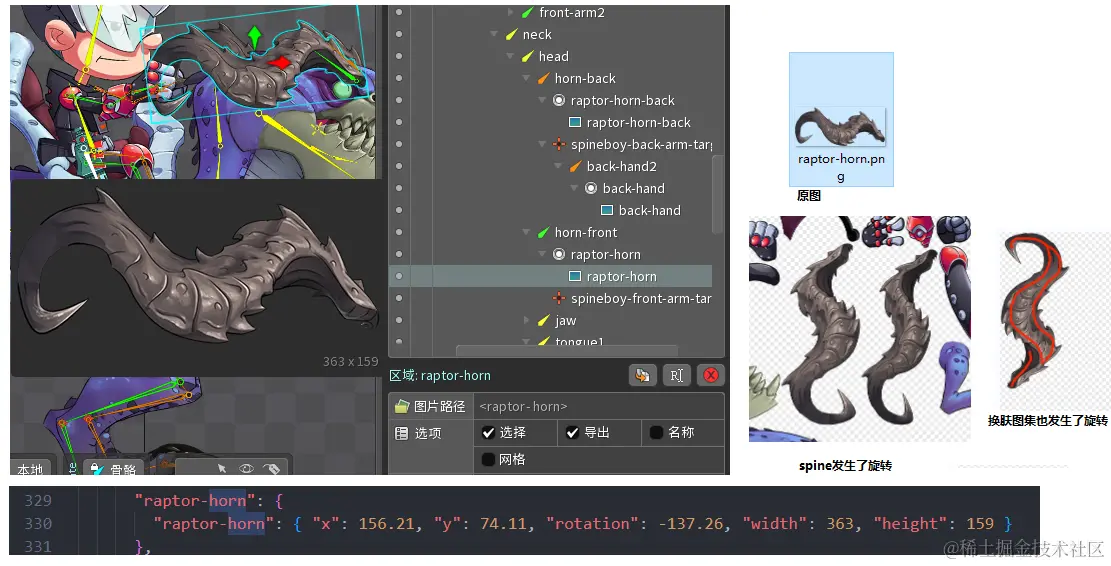Image resolution: width=1111 pixels, height=566 pixels.
Task: Collapse the raptor-horn-back slot node
Action: (542, 101)
